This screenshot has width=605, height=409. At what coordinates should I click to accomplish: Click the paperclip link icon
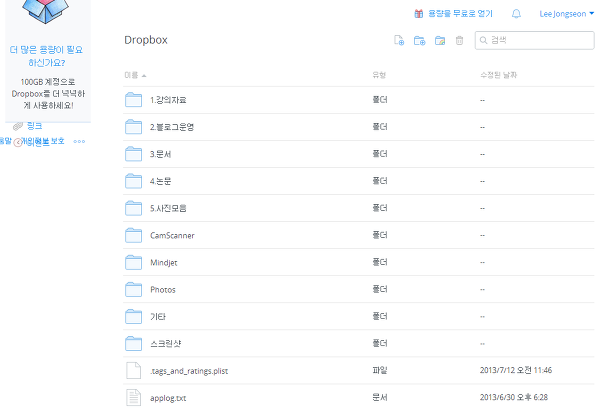pos(18,126)
